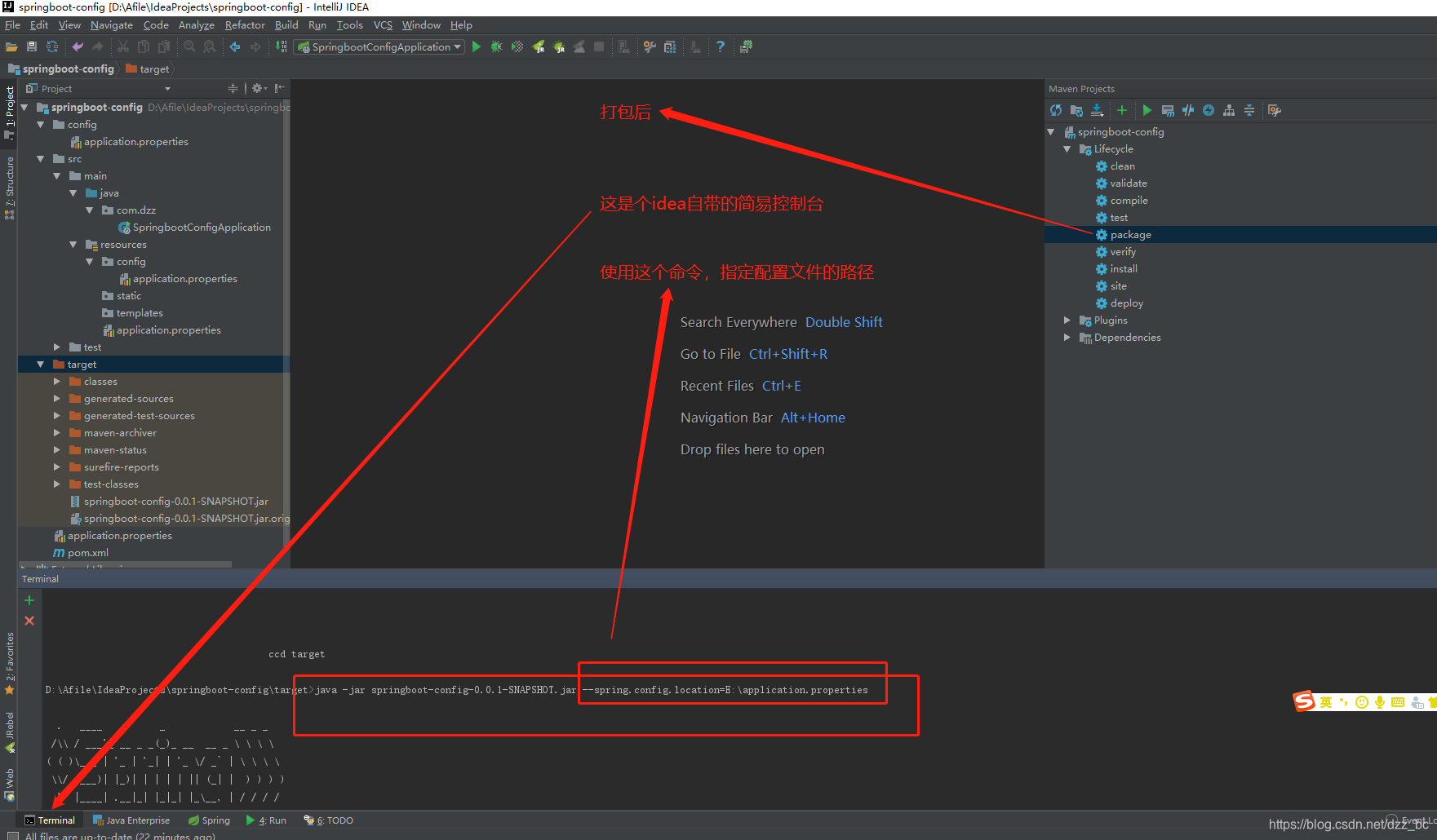Click the Save All toolbar icon

point(32,47)
